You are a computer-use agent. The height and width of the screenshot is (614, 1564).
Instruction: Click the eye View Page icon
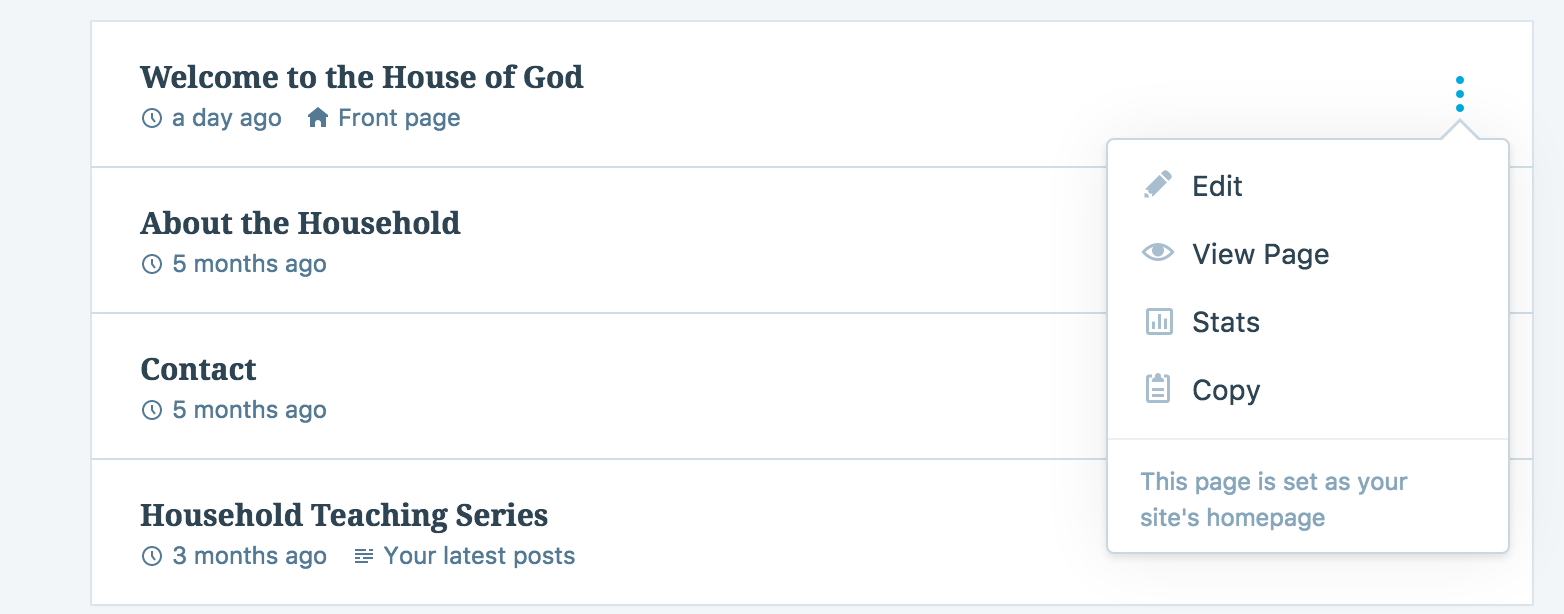[1157, 254]
